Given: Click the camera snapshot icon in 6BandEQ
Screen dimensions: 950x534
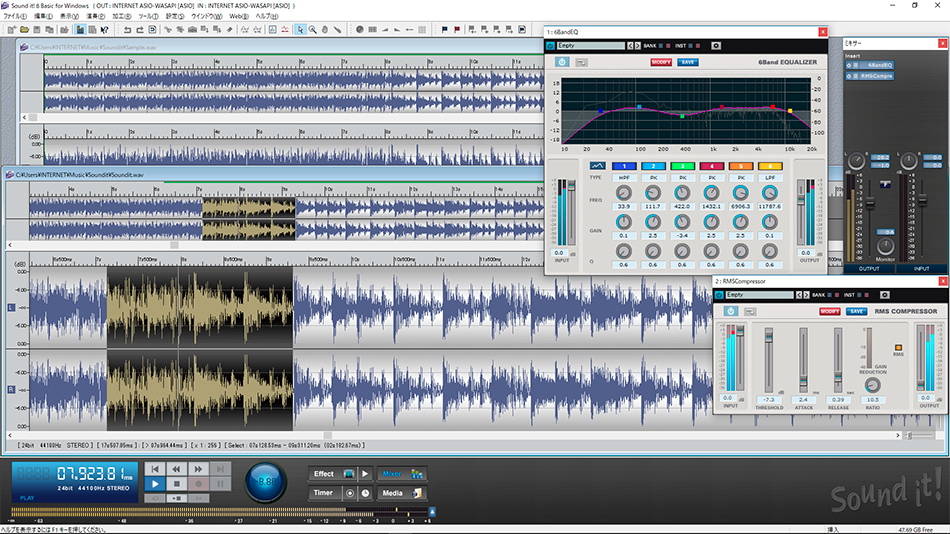Looking at the screenshot, I should [716, 45].
